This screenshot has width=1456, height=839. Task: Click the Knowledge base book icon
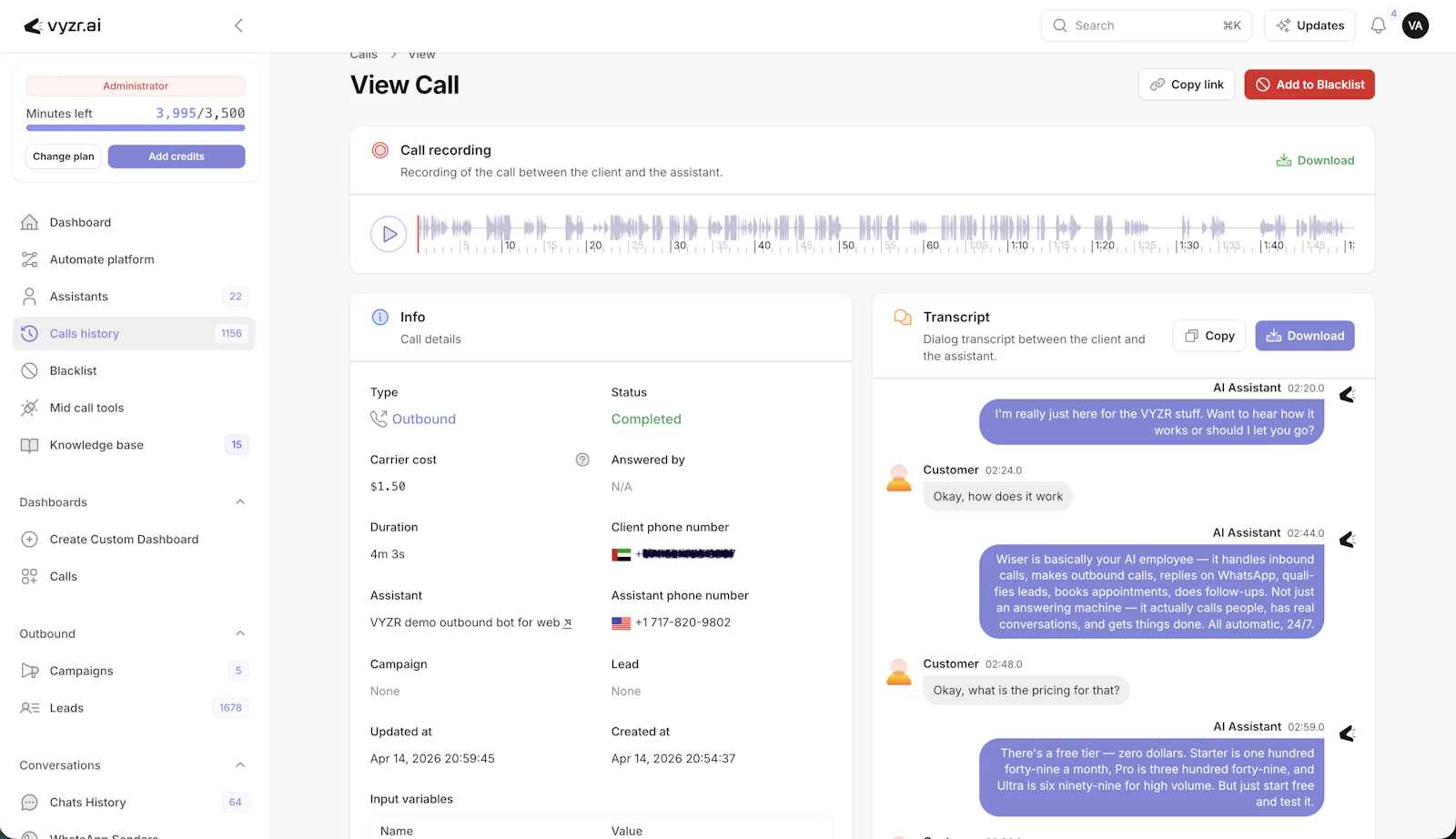point(29,445)
